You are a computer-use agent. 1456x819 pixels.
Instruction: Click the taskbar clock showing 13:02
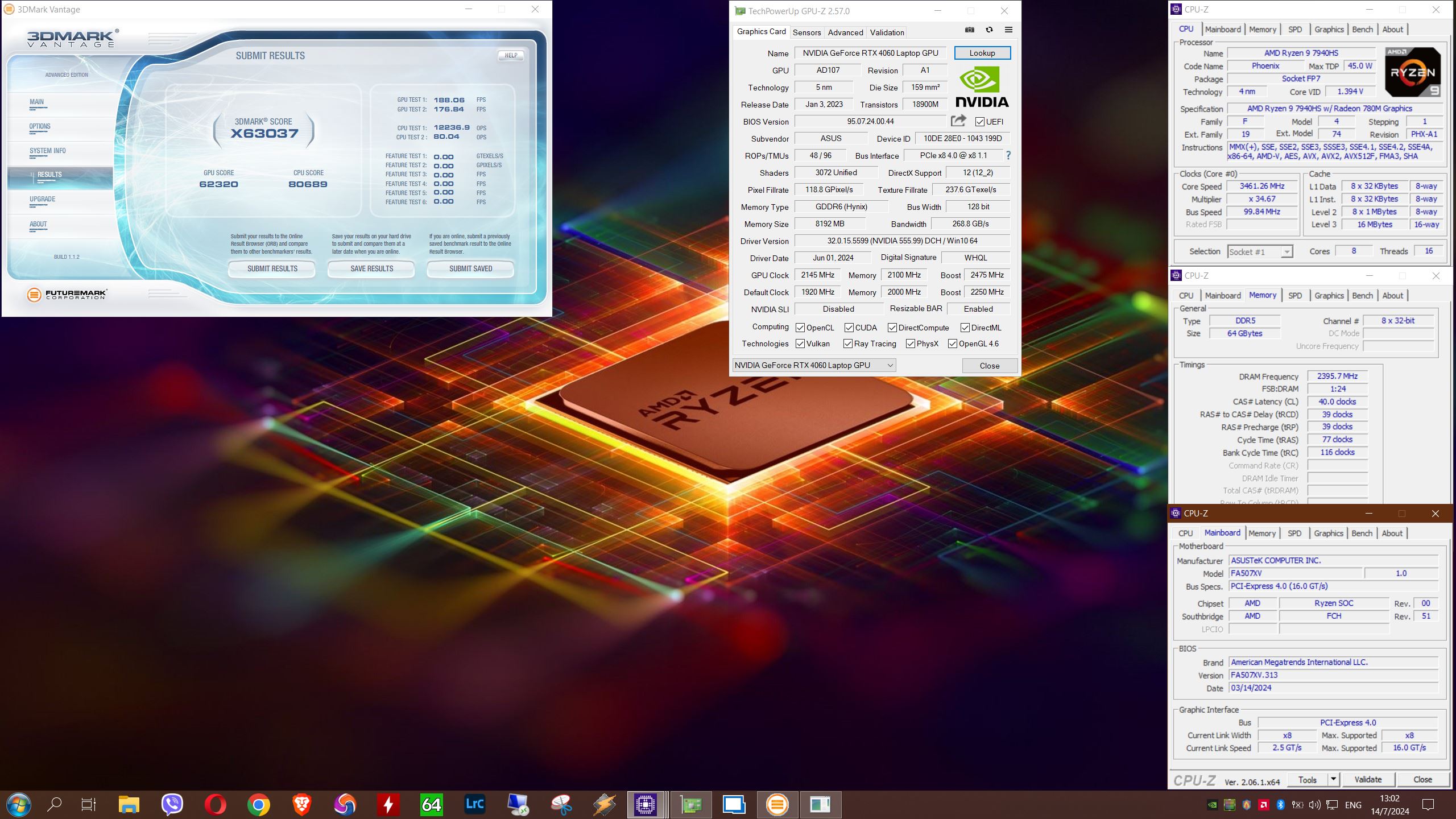coord(1389,804)
